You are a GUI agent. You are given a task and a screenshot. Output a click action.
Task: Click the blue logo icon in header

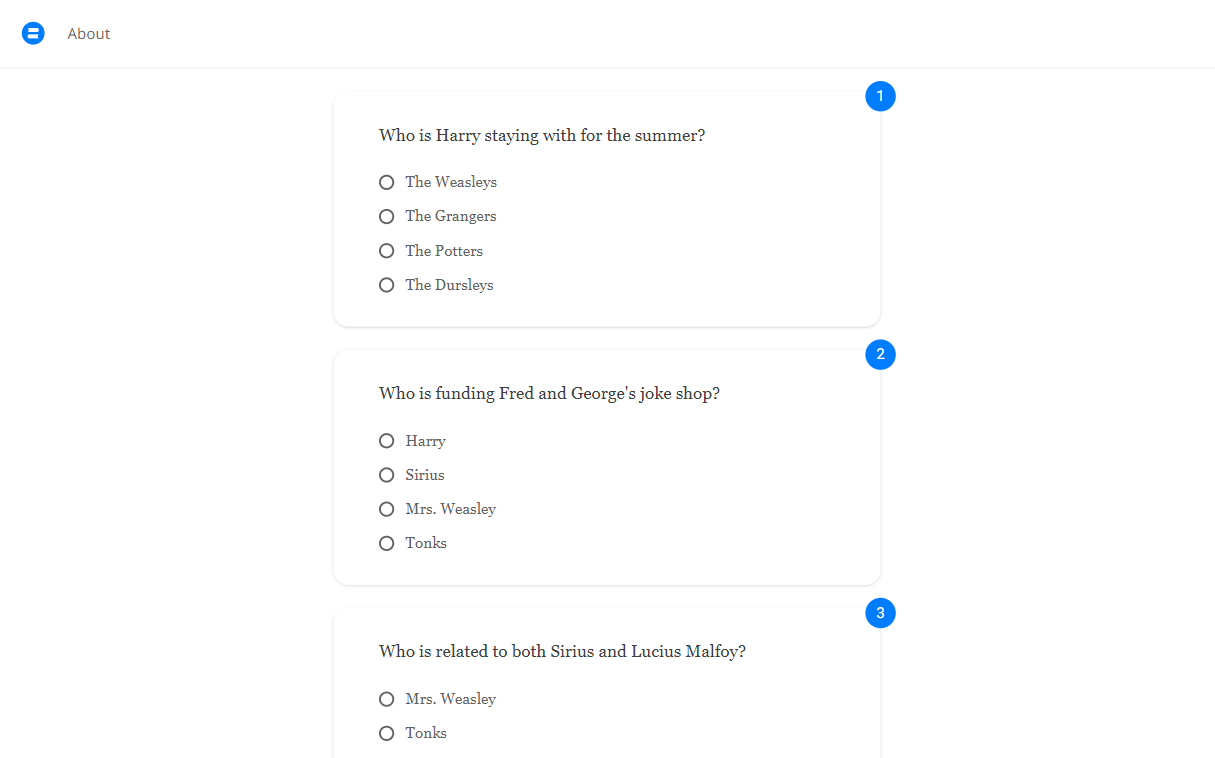coord(33,34)
